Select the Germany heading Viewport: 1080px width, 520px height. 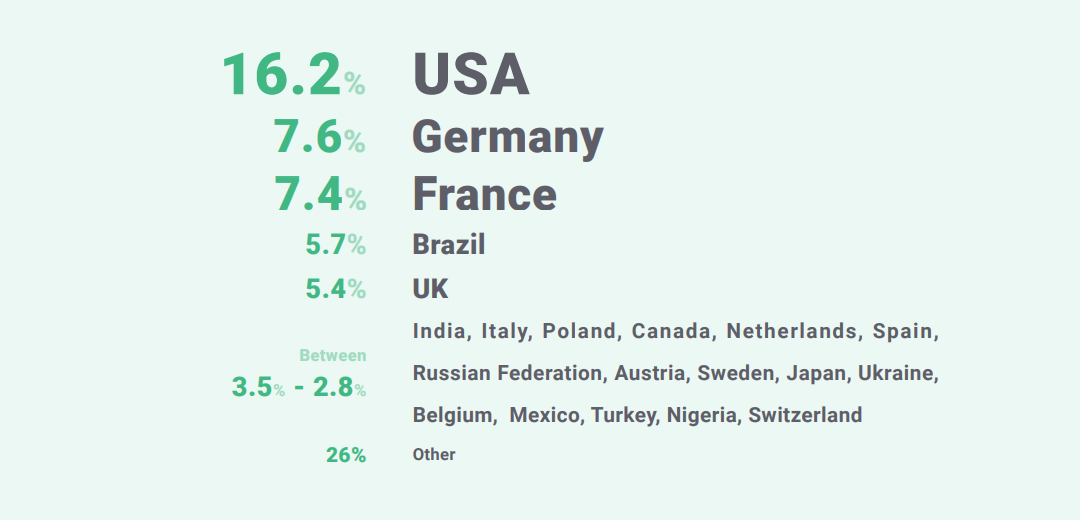click(508, 137)
